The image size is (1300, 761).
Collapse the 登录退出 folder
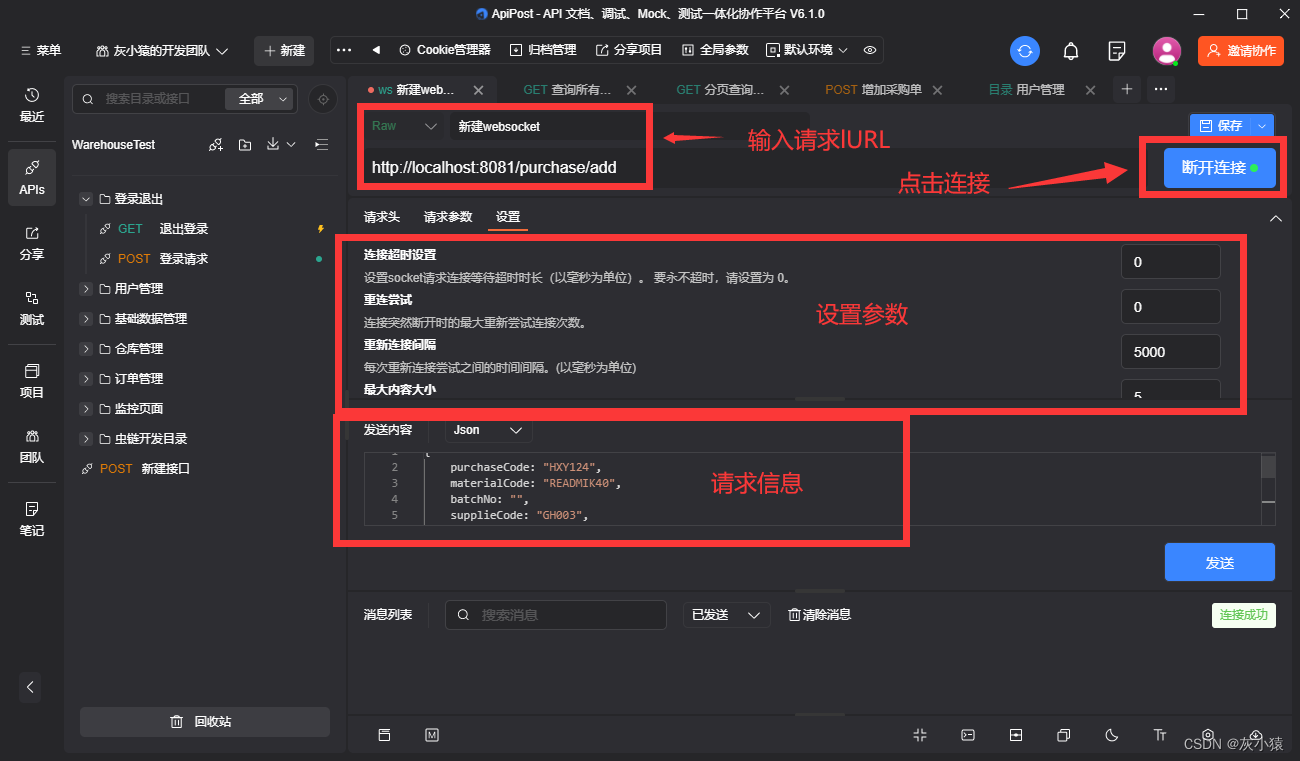coord(86,199)
